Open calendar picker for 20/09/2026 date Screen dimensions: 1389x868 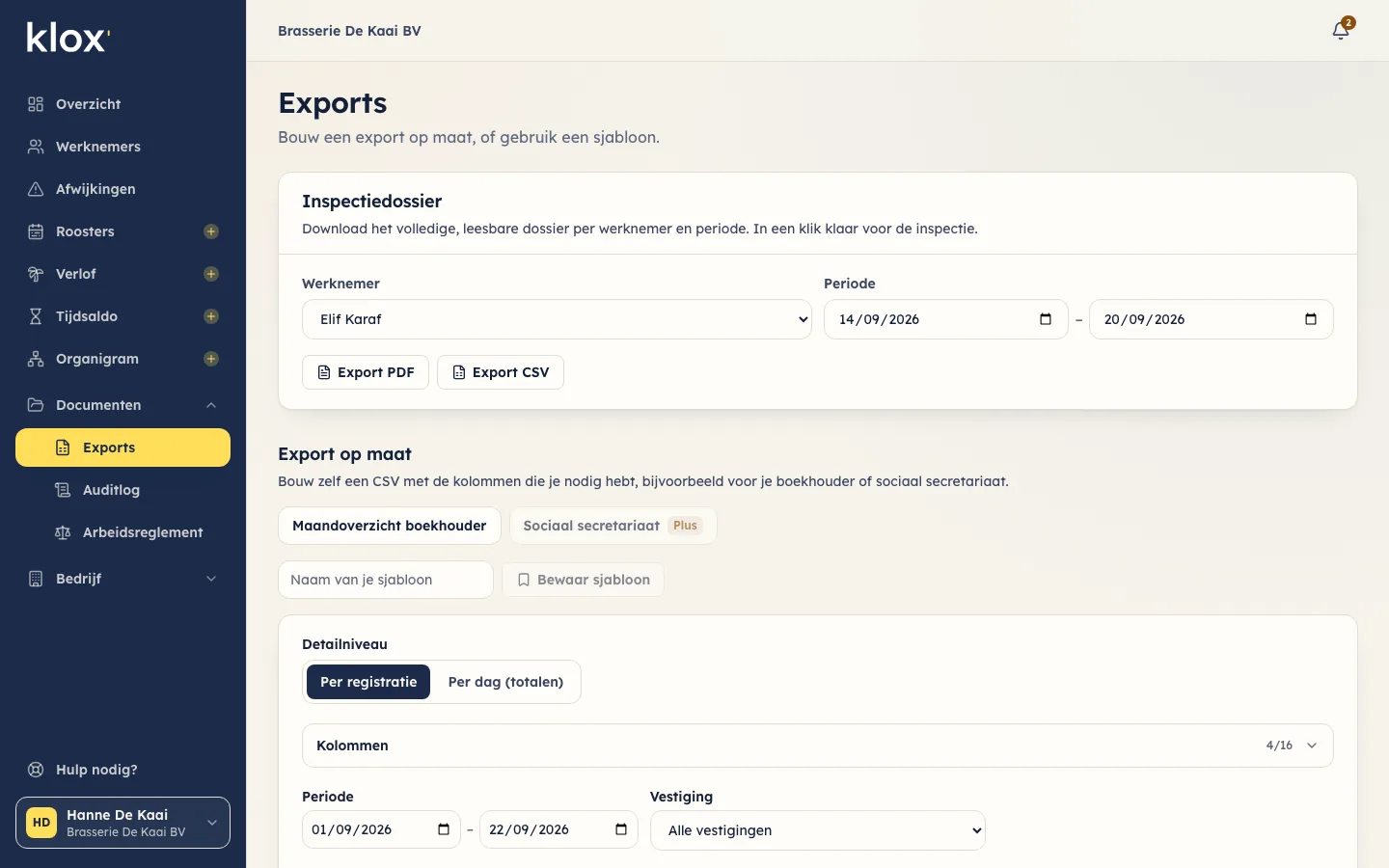click(1311, 319)
